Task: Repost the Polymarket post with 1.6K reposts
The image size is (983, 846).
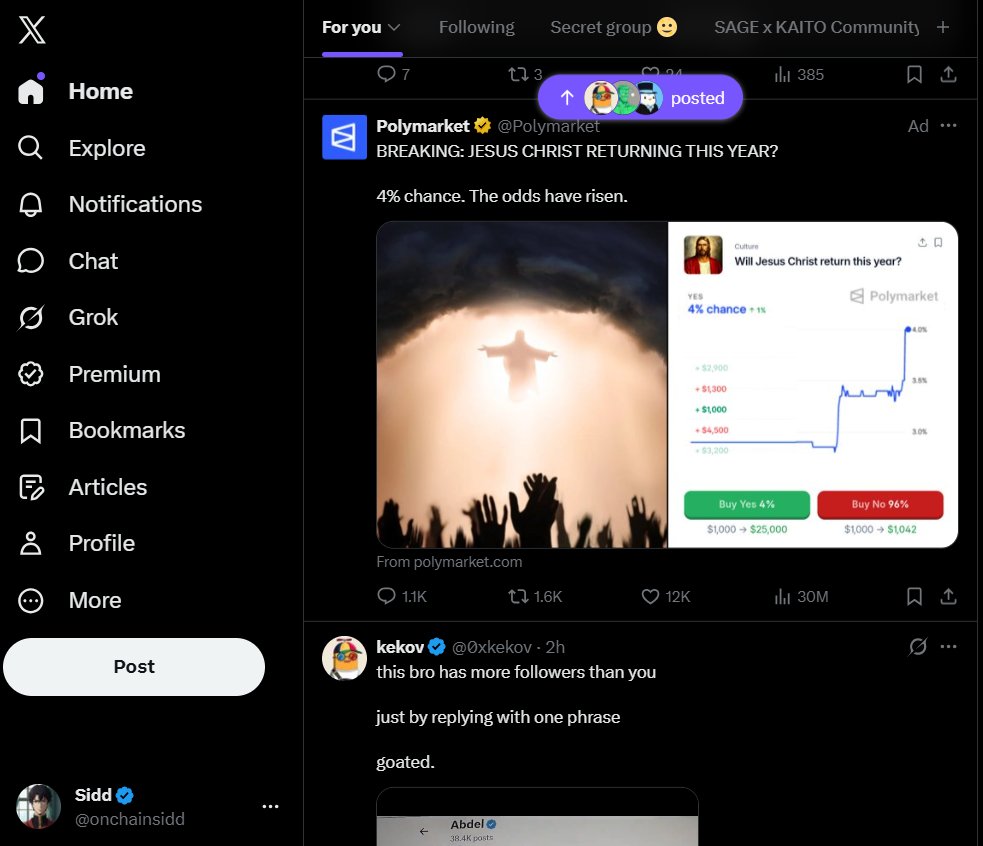Action: point(535,596)
